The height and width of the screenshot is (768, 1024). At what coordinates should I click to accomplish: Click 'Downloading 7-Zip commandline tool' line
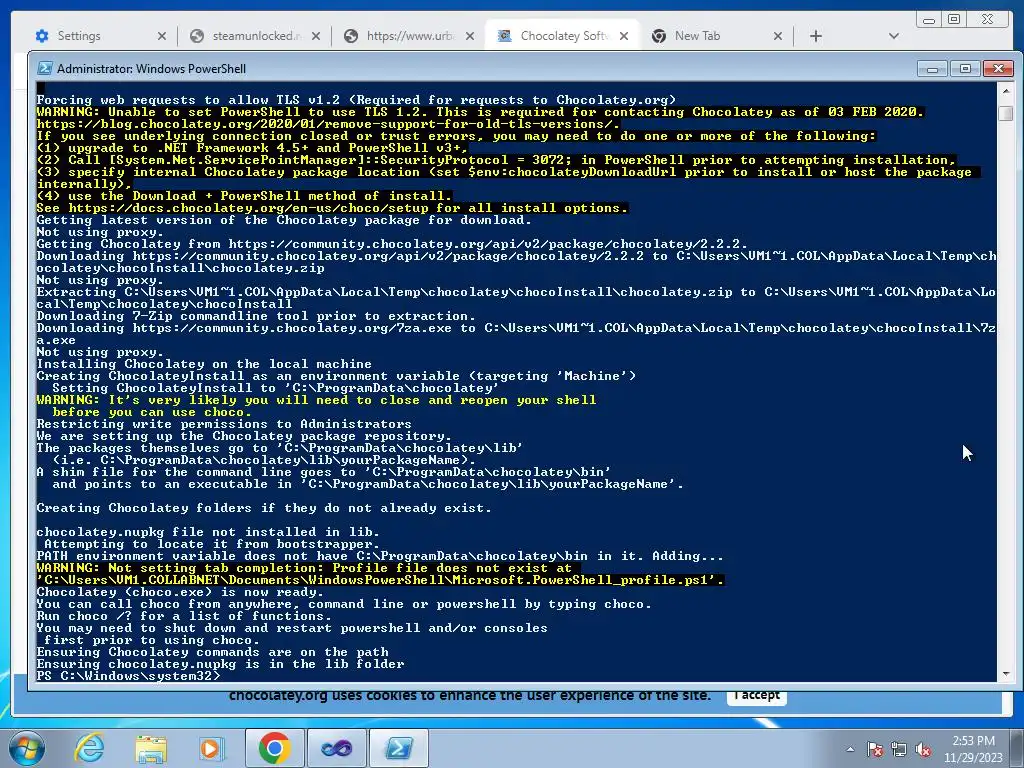click(x=256, y=316)
